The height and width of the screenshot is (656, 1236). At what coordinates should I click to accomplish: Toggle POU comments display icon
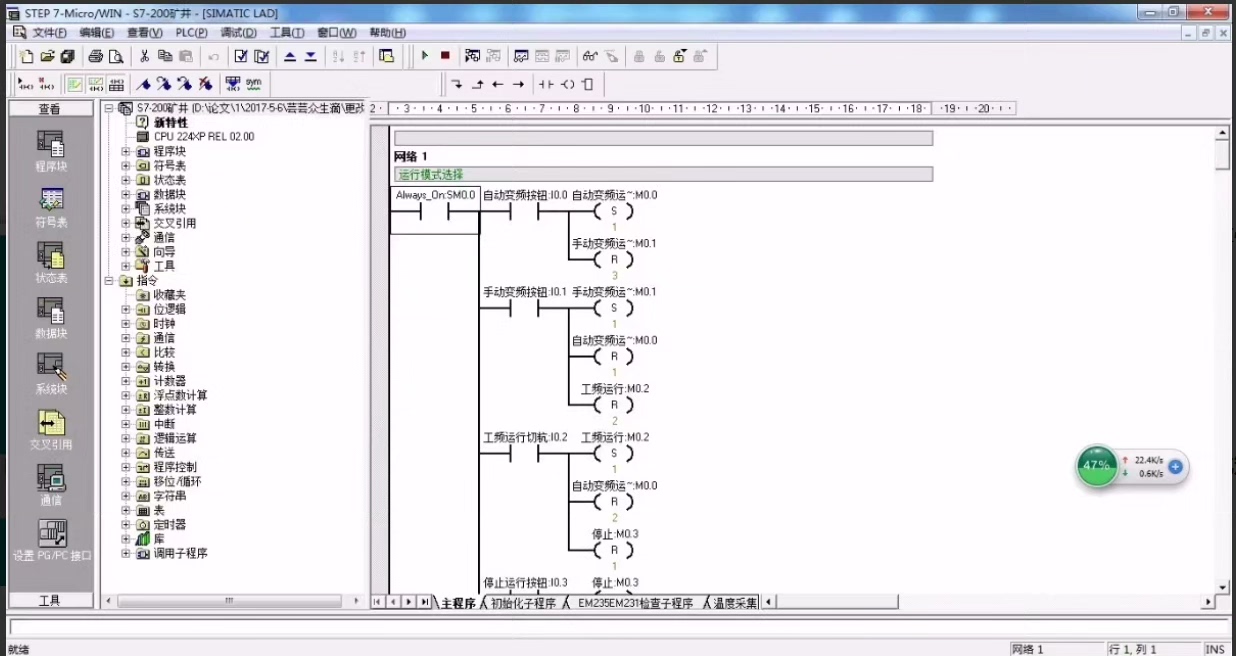point(75,84)
